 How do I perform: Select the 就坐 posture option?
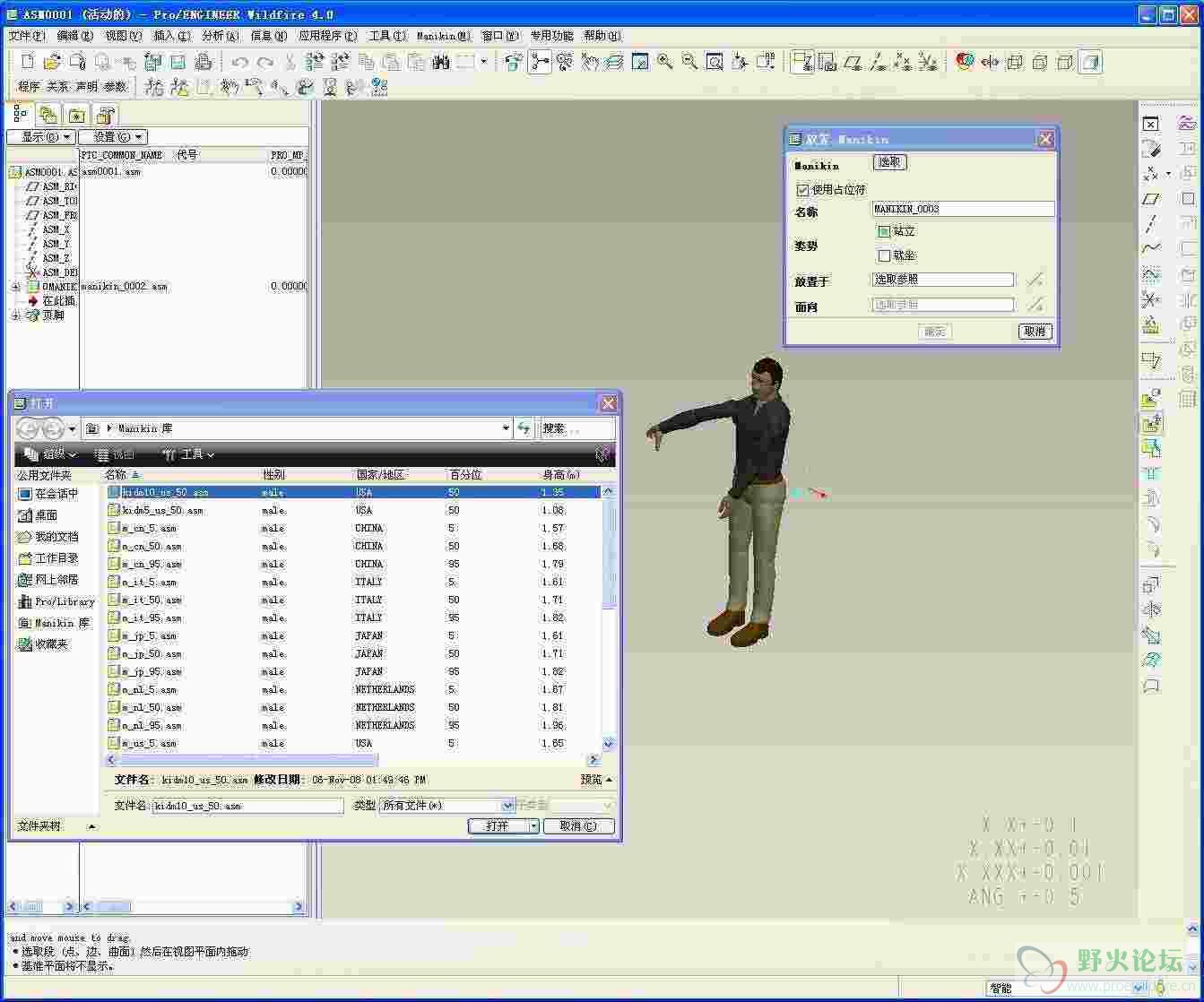(884, 255)
